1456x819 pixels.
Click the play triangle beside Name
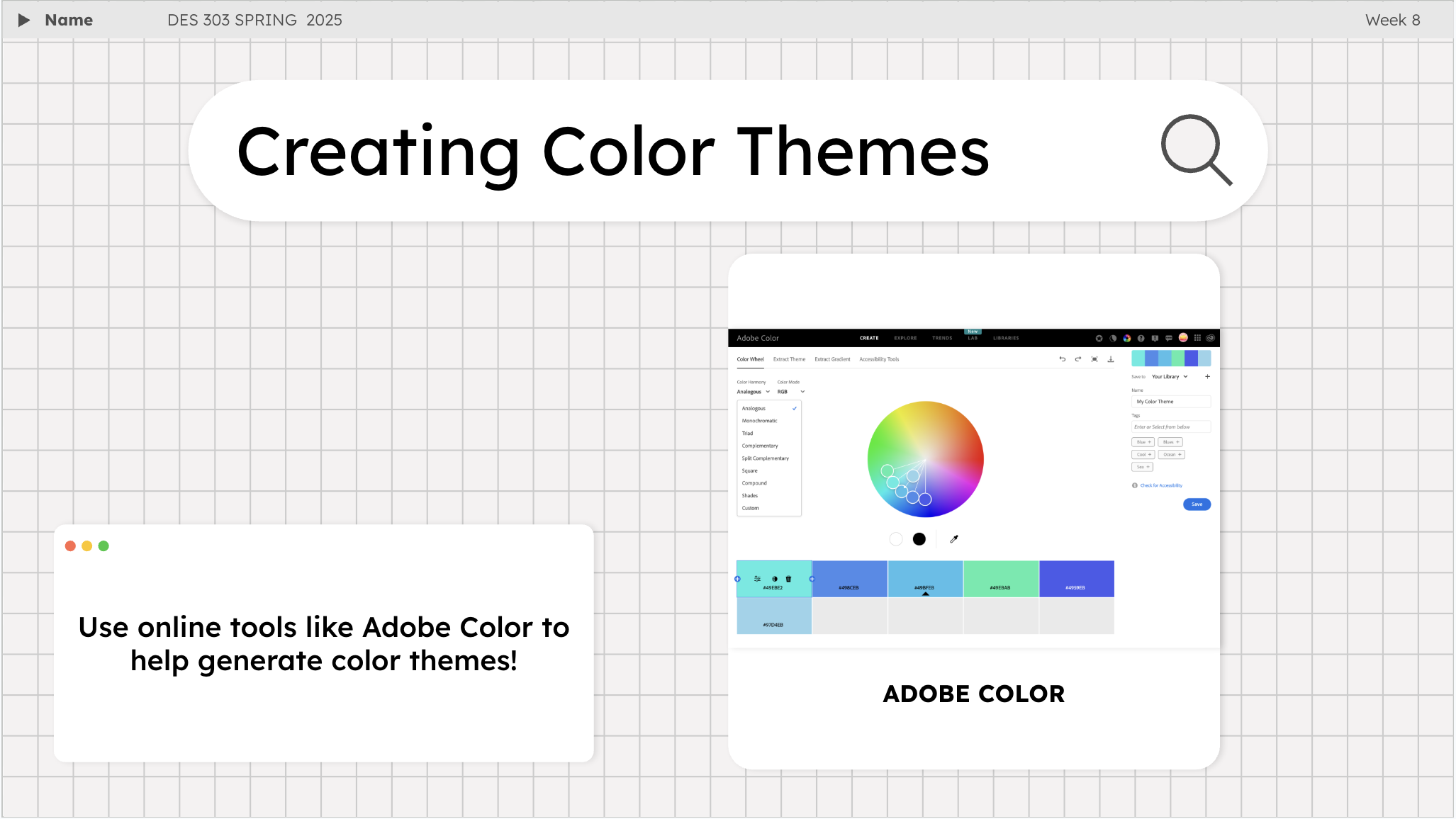pos(23,20)
